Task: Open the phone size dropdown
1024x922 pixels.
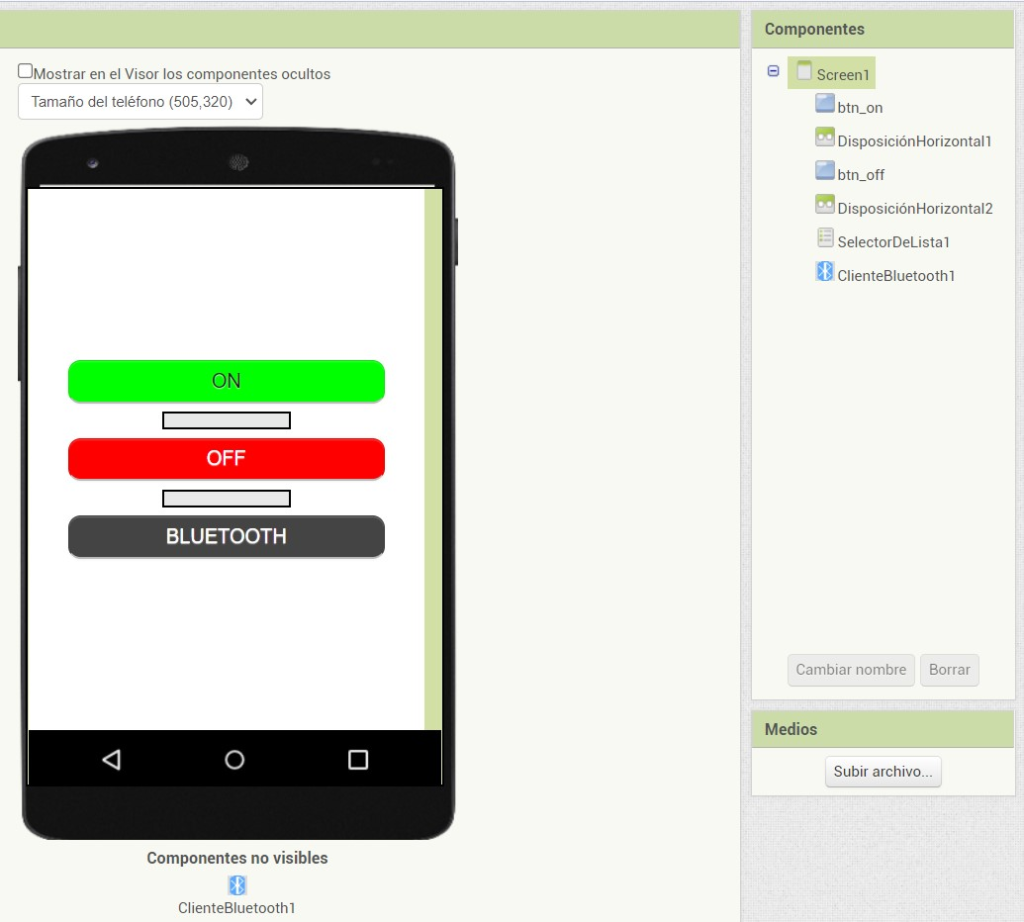Action: [x=140, y=102]
